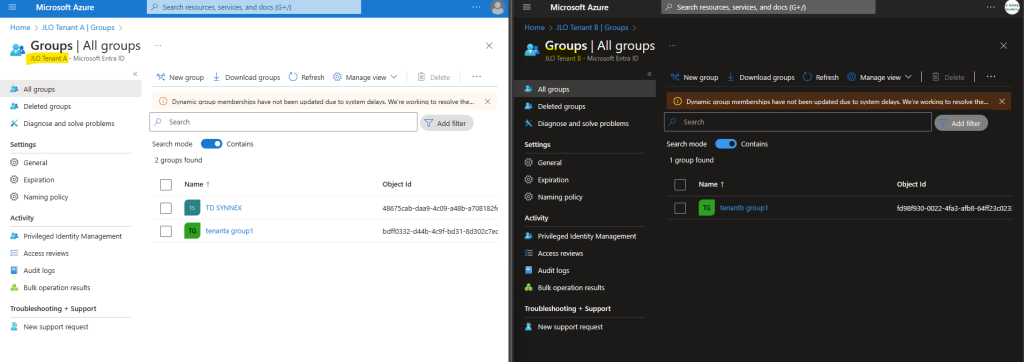Refresh the Tenant B groups list

point(821,77)
